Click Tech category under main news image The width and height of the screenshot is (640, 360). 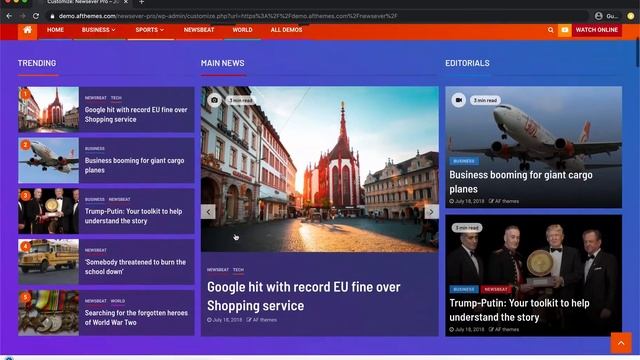pos(238,270)
